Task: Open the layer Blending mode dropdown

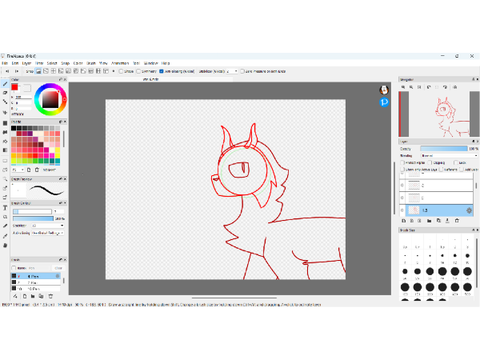Action: (449, 156)
